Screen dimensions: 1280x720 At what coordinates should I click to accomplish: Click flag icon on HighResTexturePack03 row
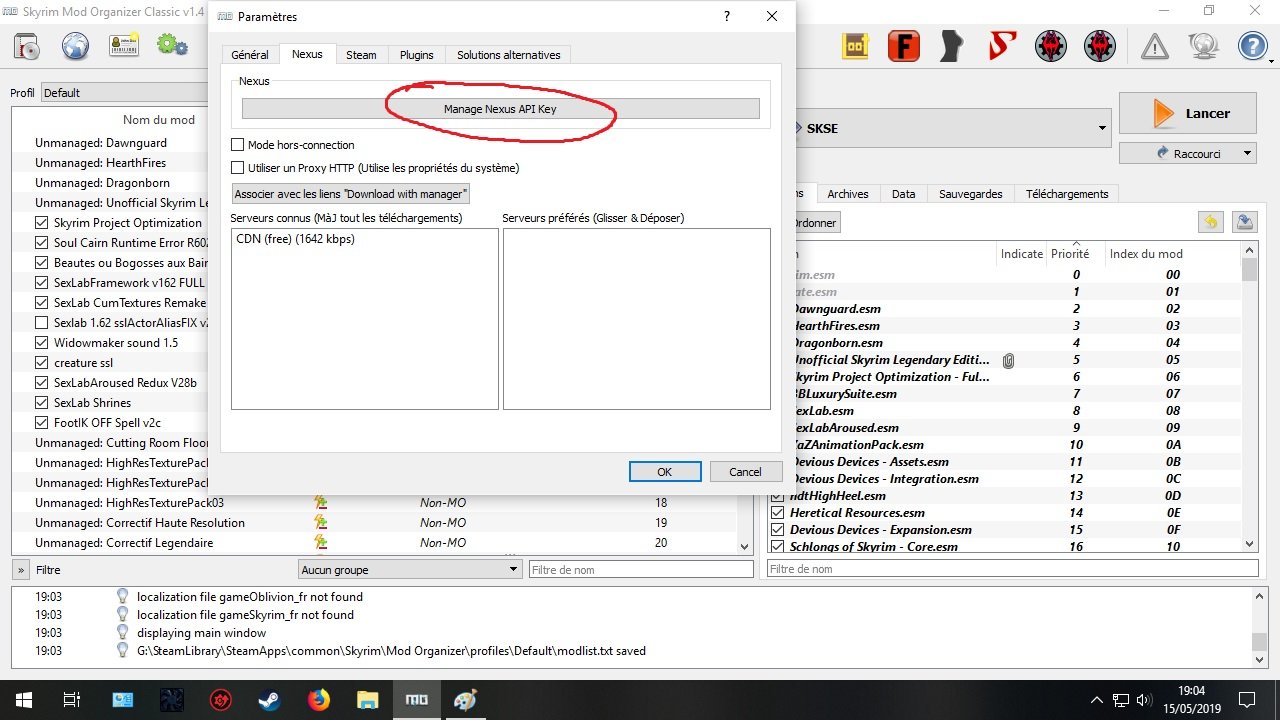(x=321, y=503)
